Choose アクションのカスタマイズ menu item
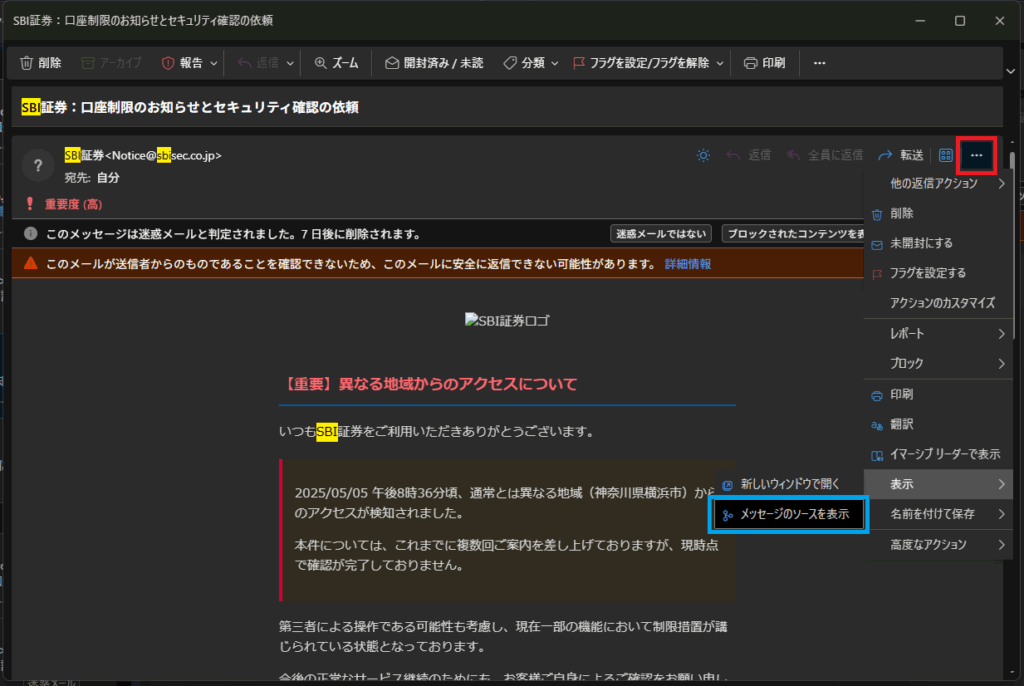The width and height of the screenshot is (1024, 686). [938, 303]
